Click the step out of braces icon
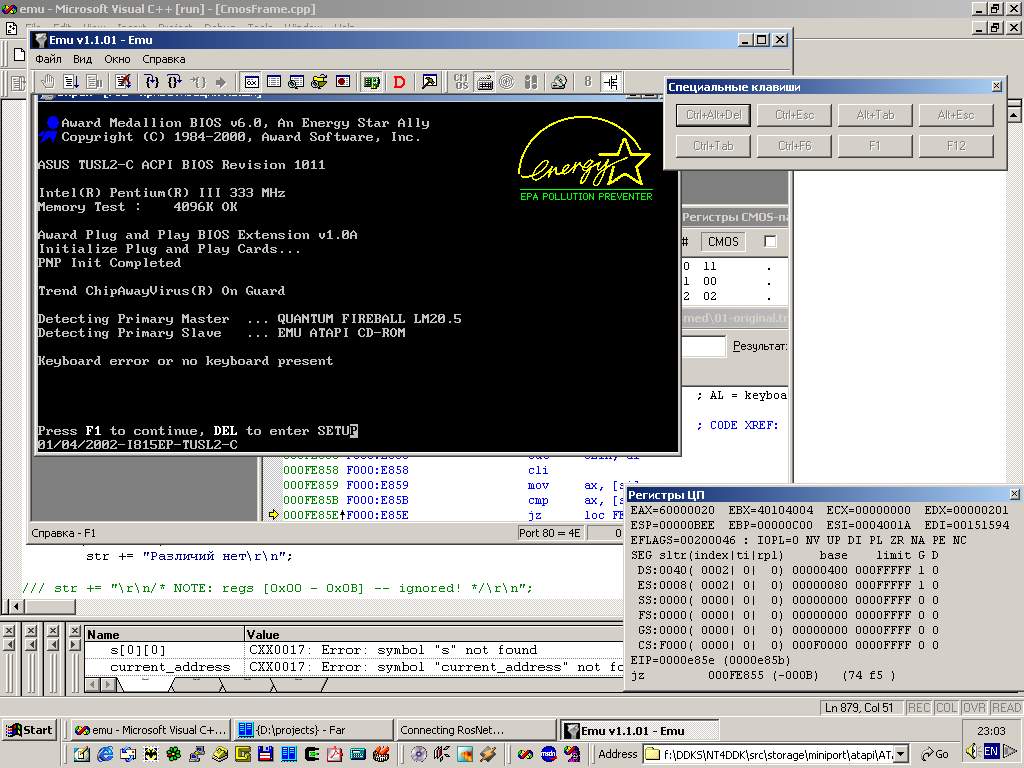 (x=174, y=82)
